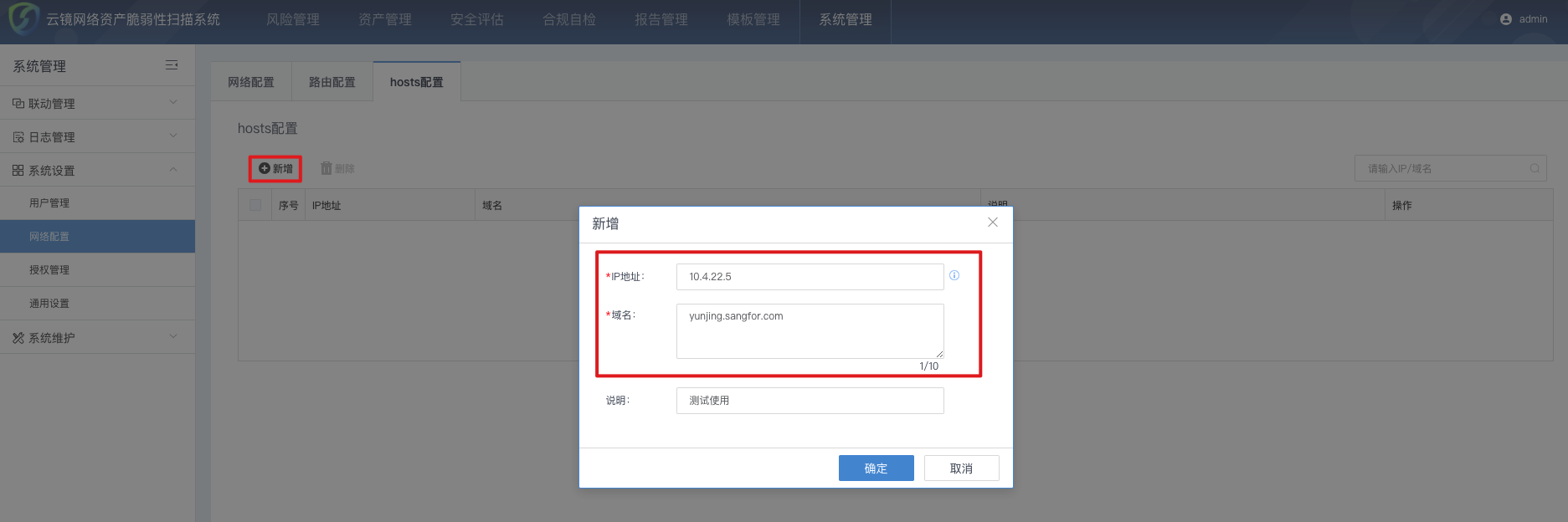The width and height of the screenshot is (1568, 522).
Task: Open 授权管理 in the sidebar
Action: coord(97,270)
